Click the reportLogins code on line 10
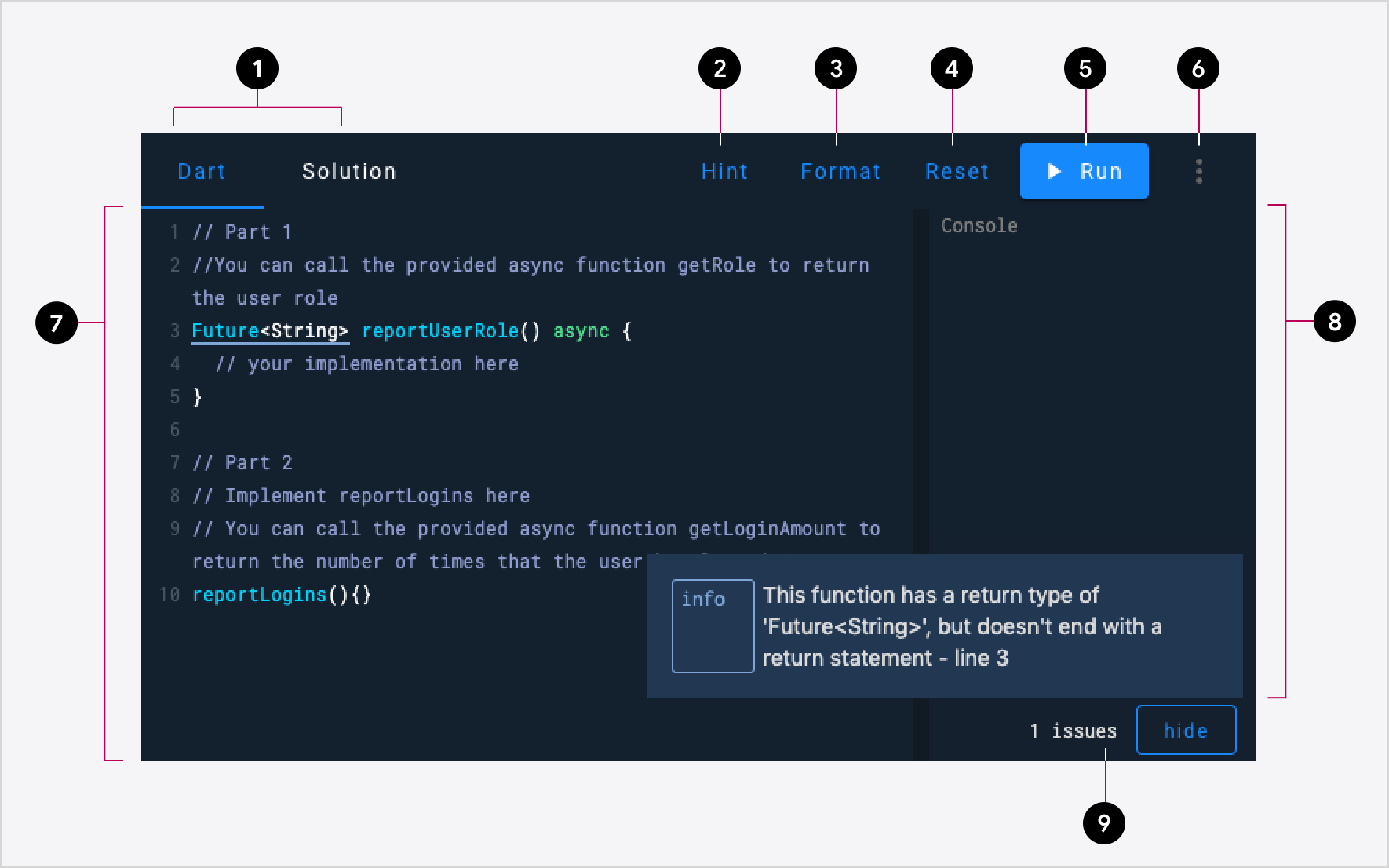The image size is (1389, 868). 259,594
